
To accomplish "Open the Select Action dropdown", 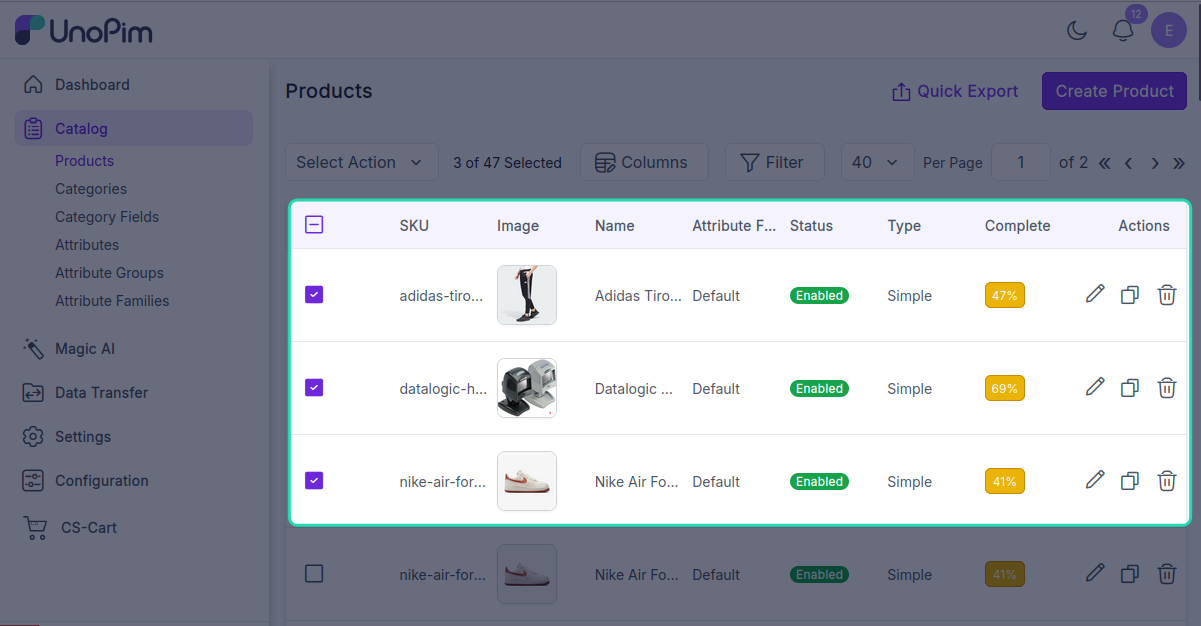I will pyautogui.click(x=362, y=162).
